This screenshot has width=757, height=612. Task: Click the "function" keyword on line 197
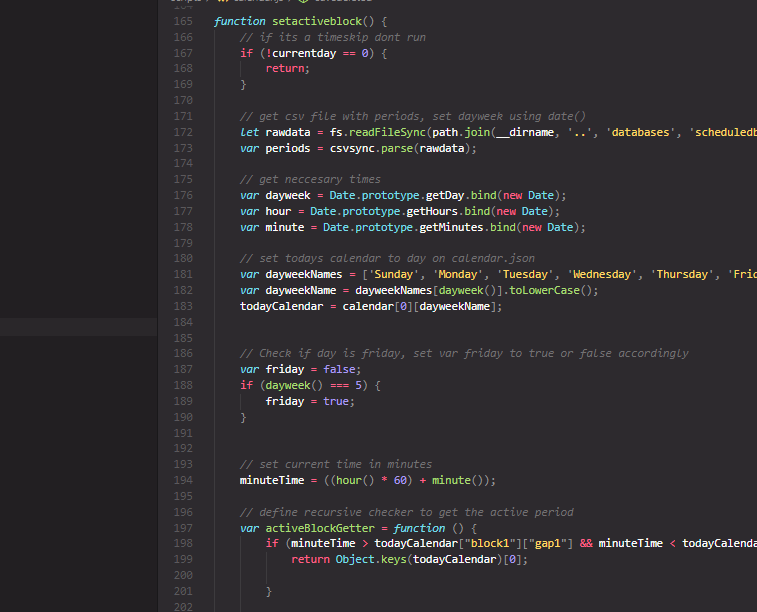pyautogui.click(x=419, y=529)
